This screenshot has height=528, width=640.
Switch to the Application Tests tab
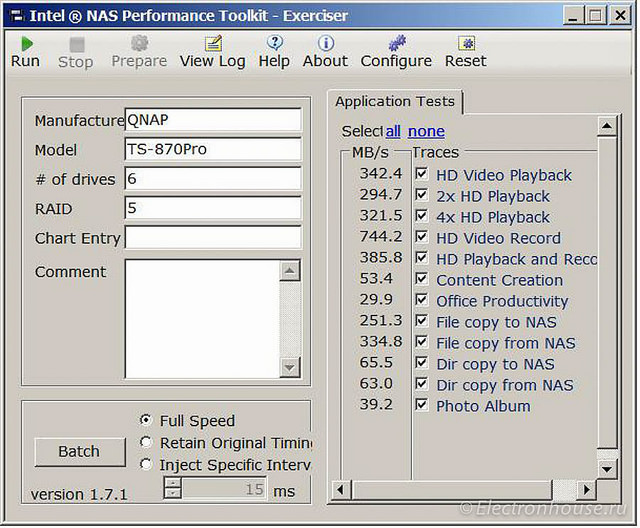point(395,101)
